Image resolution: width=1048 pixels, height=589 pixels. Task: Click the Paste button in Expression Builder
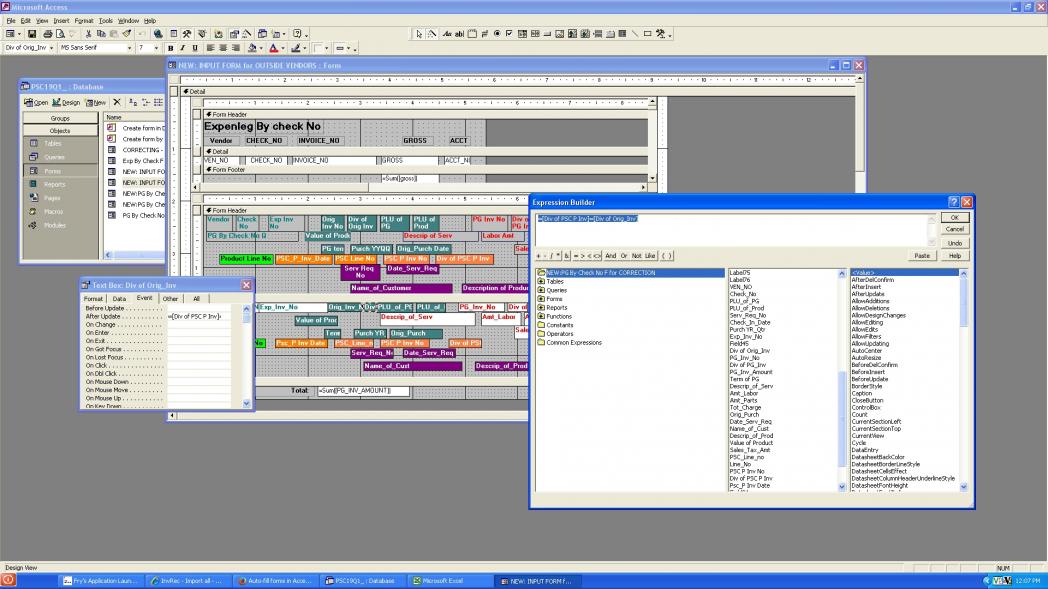coord(922,255)
